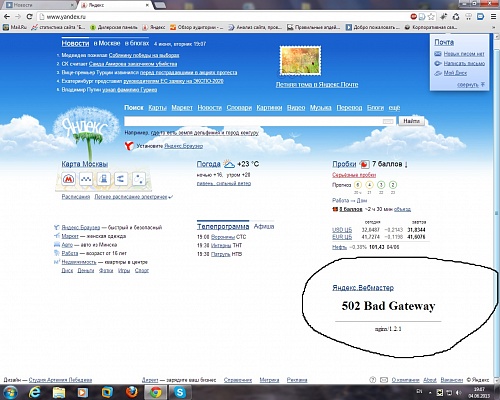Switch news to в блогах tab
This screenshot has width=500, height=400.
137,43
